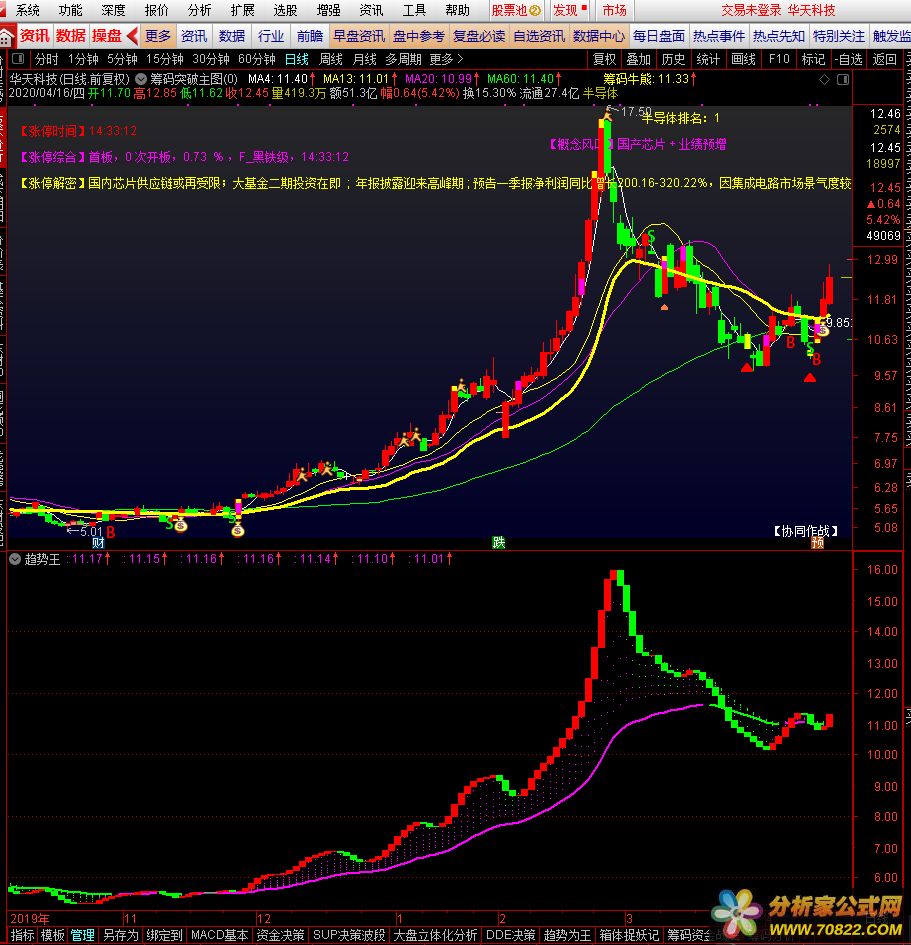
Task: Click the 叠加 toolbar button
Action: [639, 59]
